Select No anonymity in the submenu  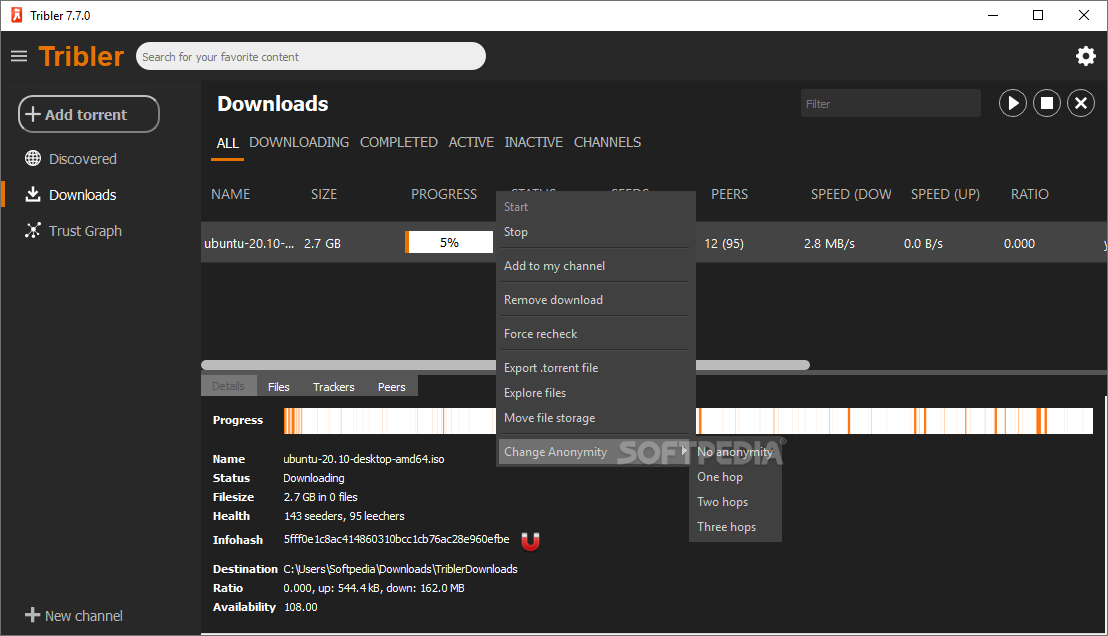735,452
